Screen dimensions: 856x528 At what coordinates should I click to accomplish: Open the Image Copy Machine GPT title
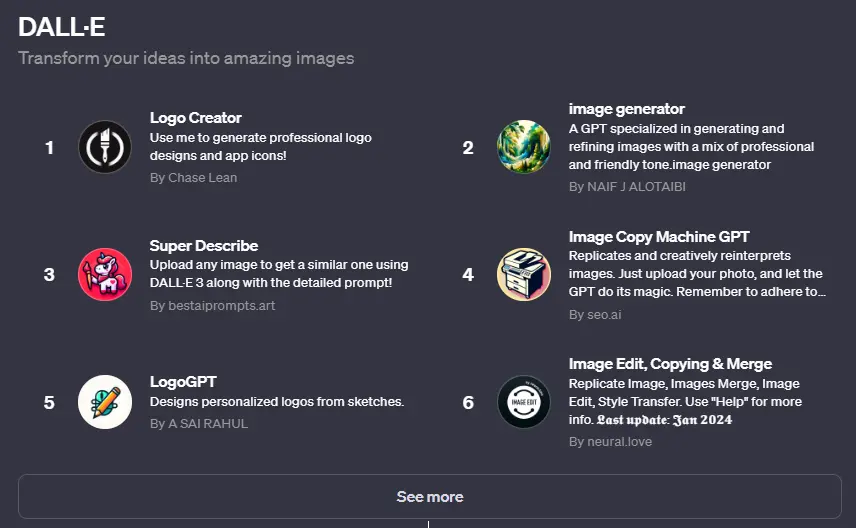(x=659, y=237)
